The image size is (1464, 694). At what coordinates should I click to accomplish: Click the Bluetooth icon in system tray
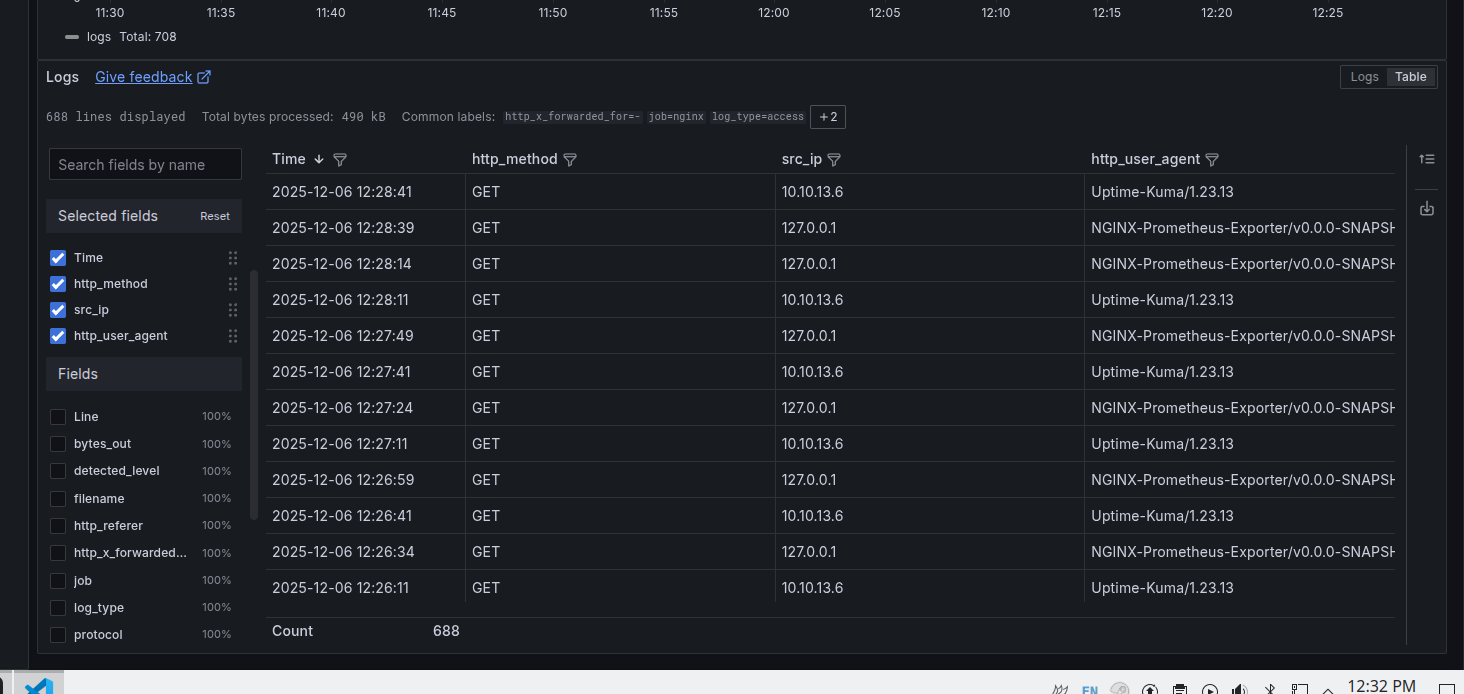pyautogui.click(x=1270, y=689)
